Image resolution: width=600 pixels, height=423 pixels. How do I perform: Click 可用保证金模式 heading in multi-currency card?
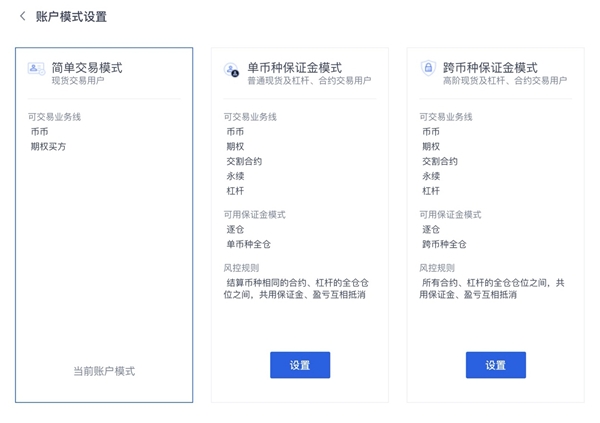tap(450, 214)
